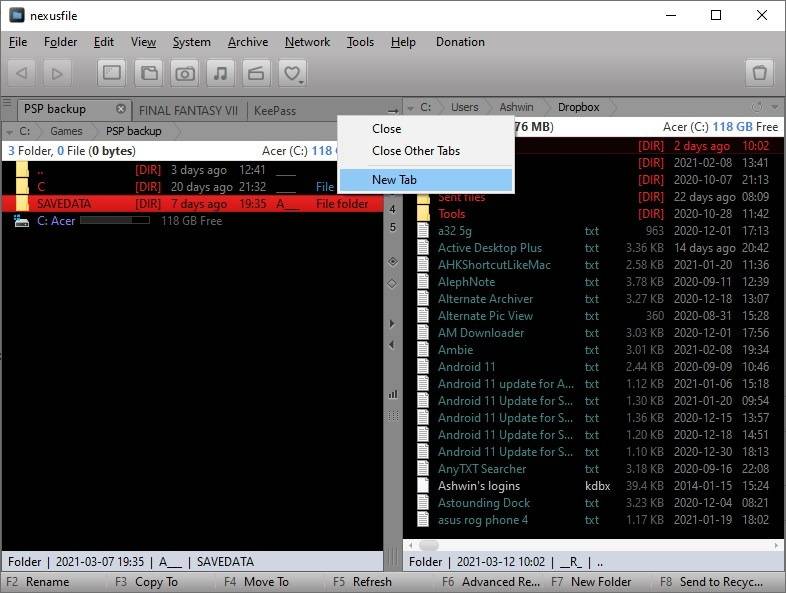Image resolution: width=786 pixels, height=593 pixels.
Task: Open the Favorites heart dropdown button
Action: pyautogui.click(x=293, y=73)
